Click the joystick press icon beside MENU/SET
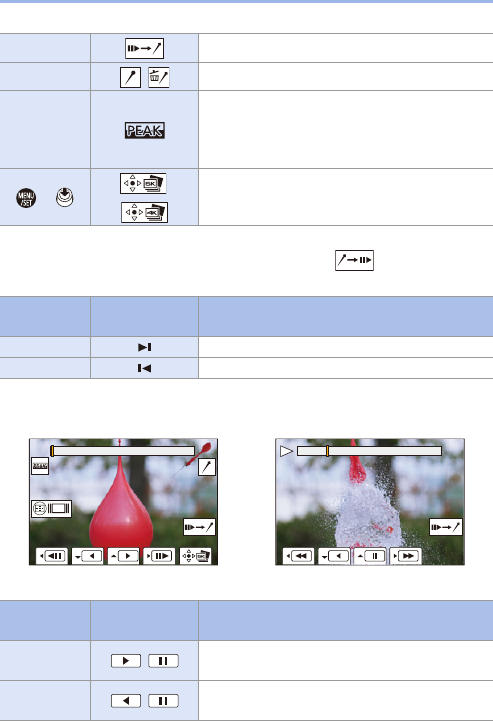Viewport: 493px width, 721px height. tap(65, 198)
